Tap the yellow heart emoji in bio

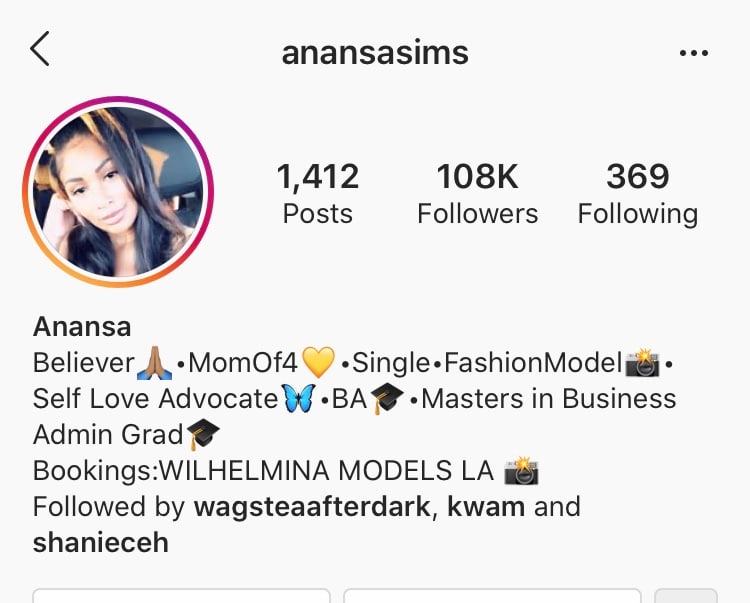click(x=319, y=362)
